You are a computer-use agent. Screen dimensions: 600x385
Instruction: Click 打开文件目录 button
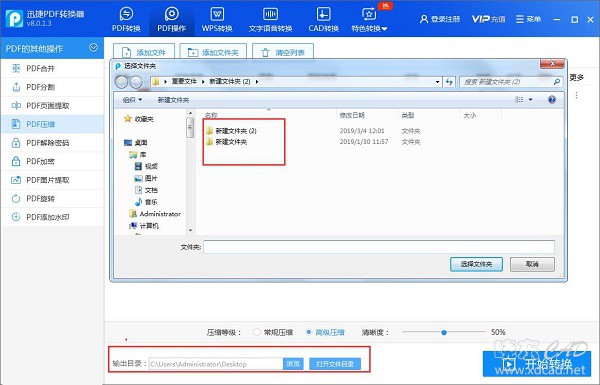pos(335,364)
